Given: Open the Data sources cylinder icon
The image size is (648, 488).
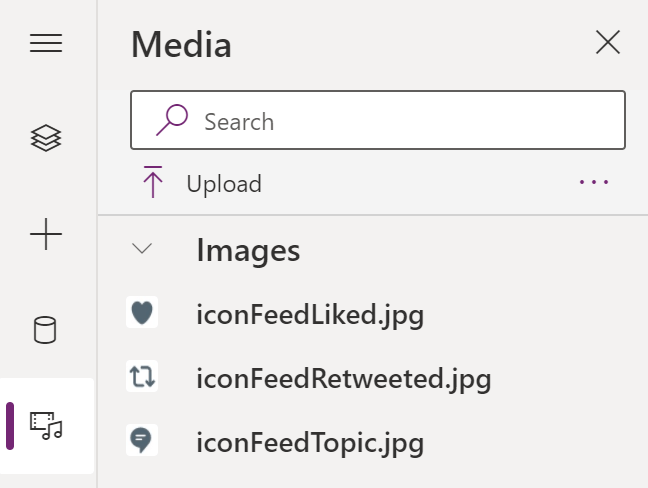Looking at the screenshot, I should 46,330.
